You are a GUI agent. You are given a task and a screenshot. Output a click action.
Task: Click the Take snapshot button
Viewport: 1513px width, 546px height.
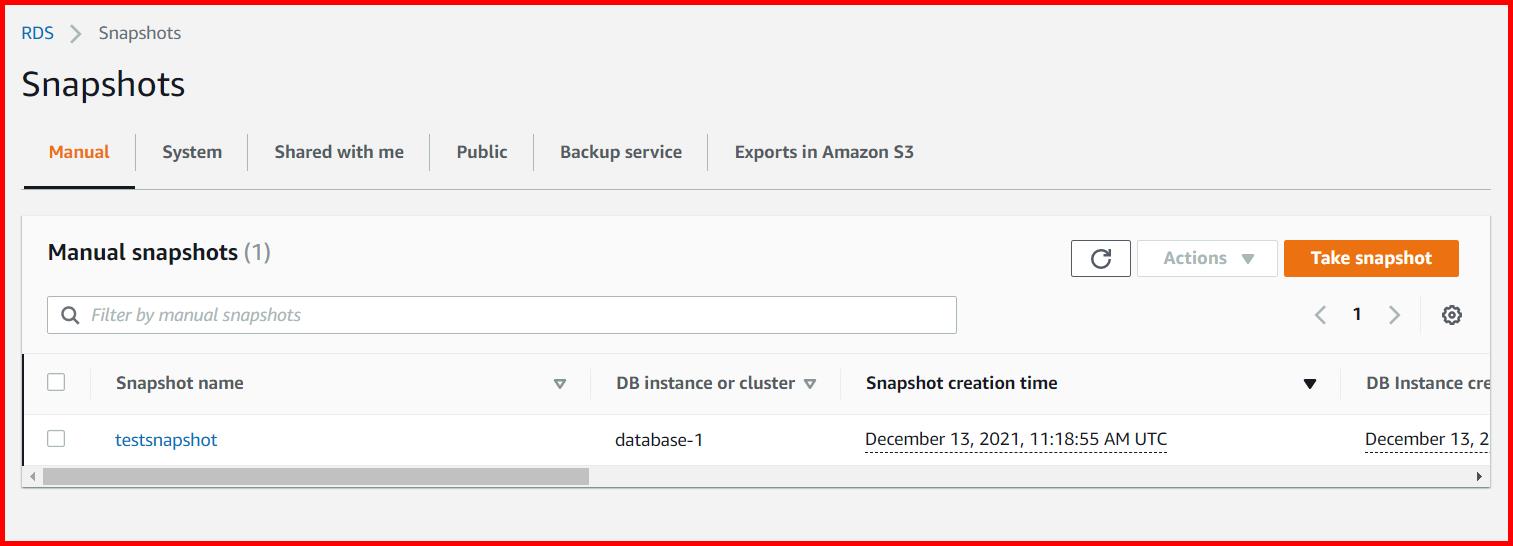point(1371,258)
